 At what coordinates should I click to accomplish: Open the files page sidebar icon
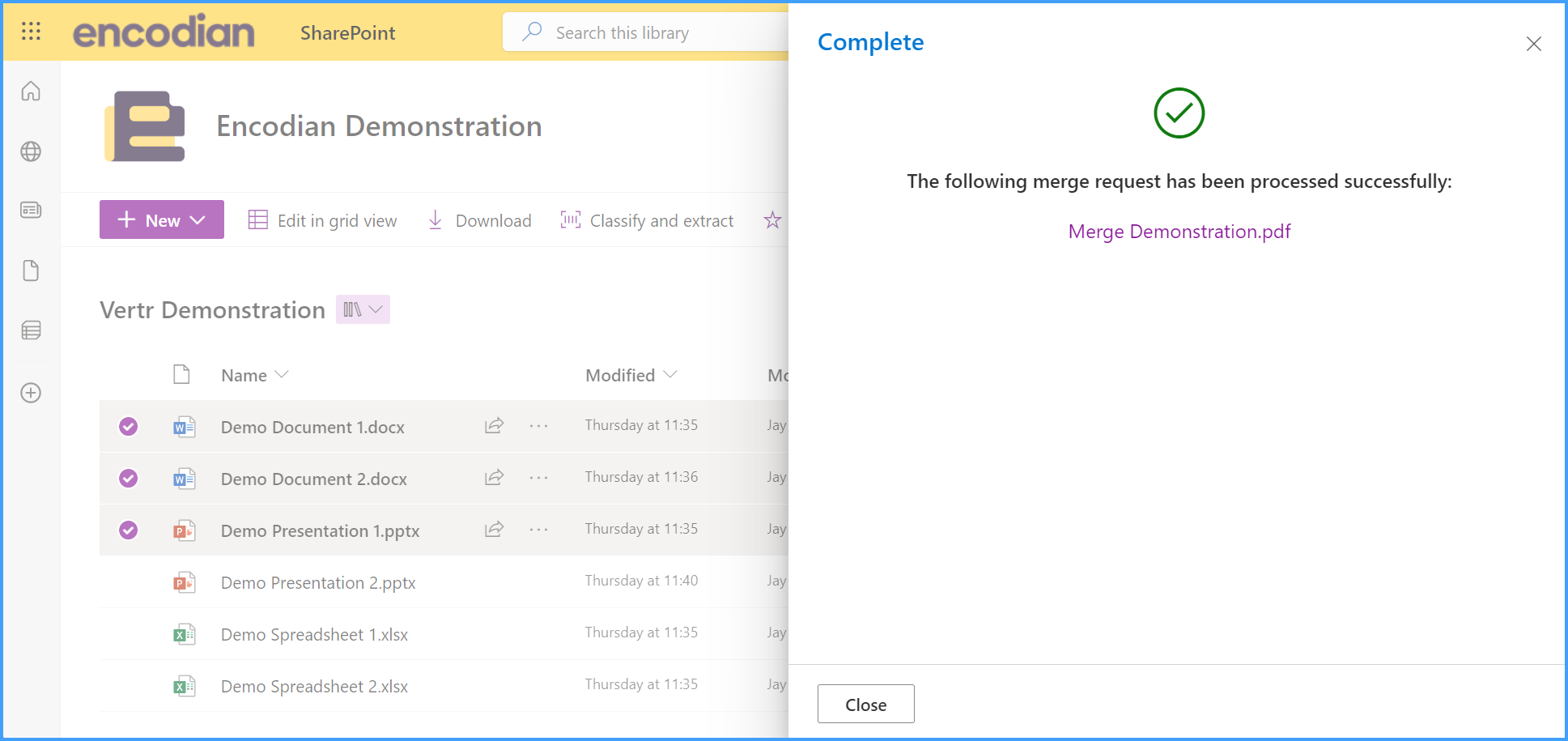click(x=31, y=270)
